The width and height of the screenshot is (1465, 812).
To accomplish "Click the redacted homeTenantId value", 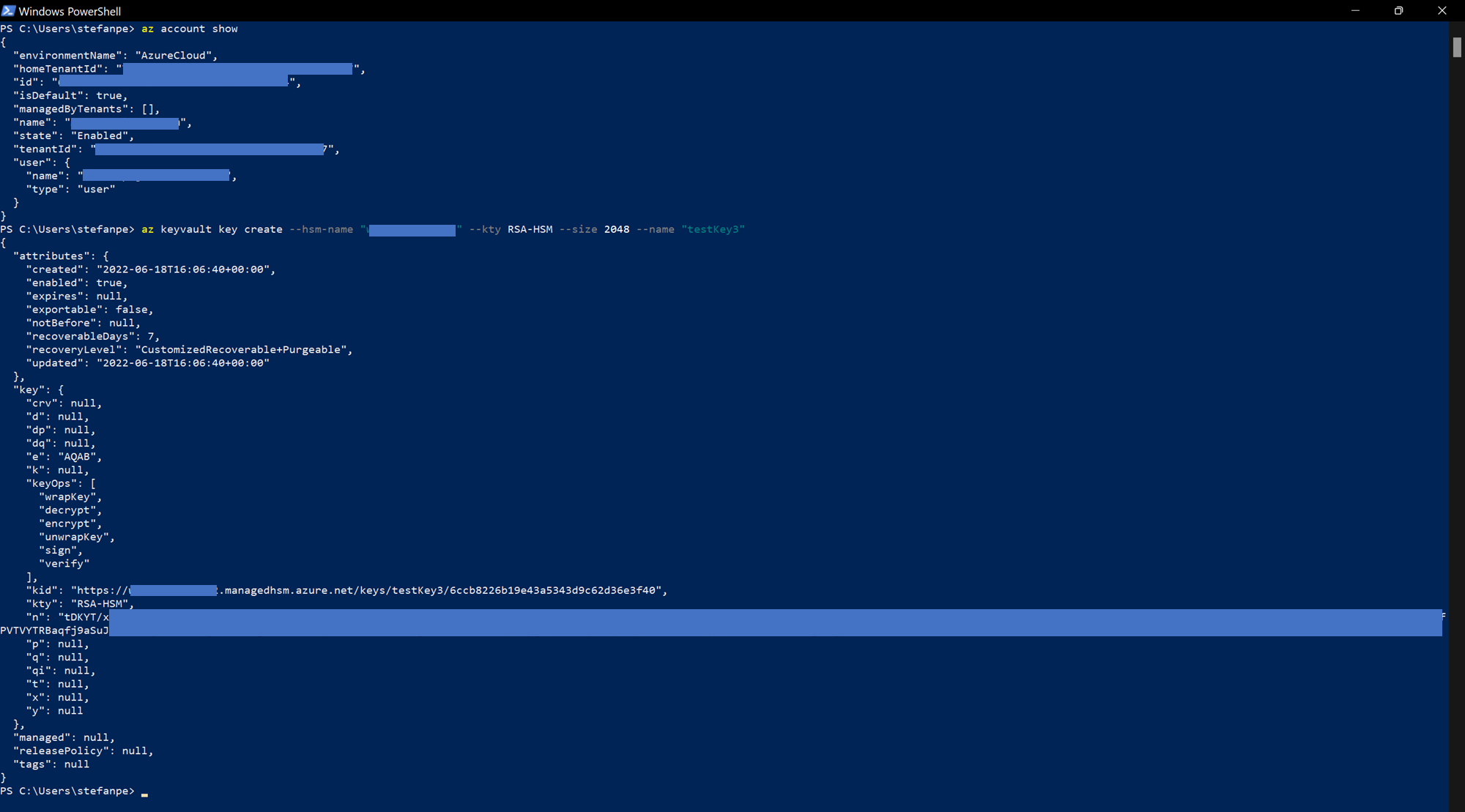I will click(x=237, y=69).
